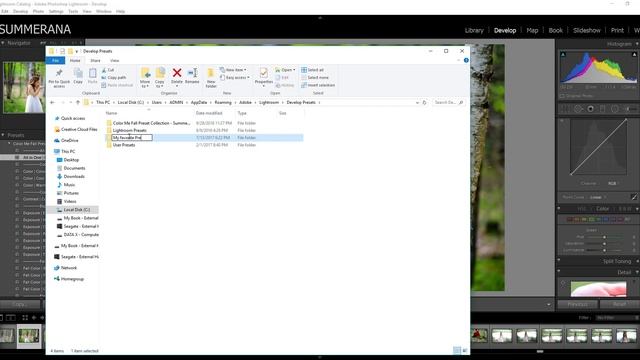640x360 pixels.
Task: Click Lightroom segment in address bar
Action: (x=269, y=102)
